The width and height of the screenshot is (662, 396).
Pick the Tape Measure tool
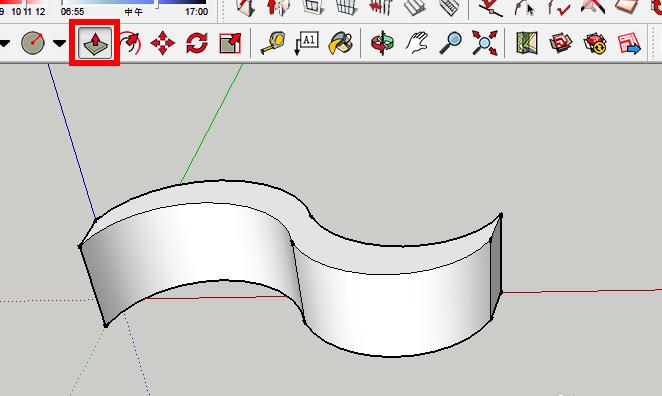point(273,43)
